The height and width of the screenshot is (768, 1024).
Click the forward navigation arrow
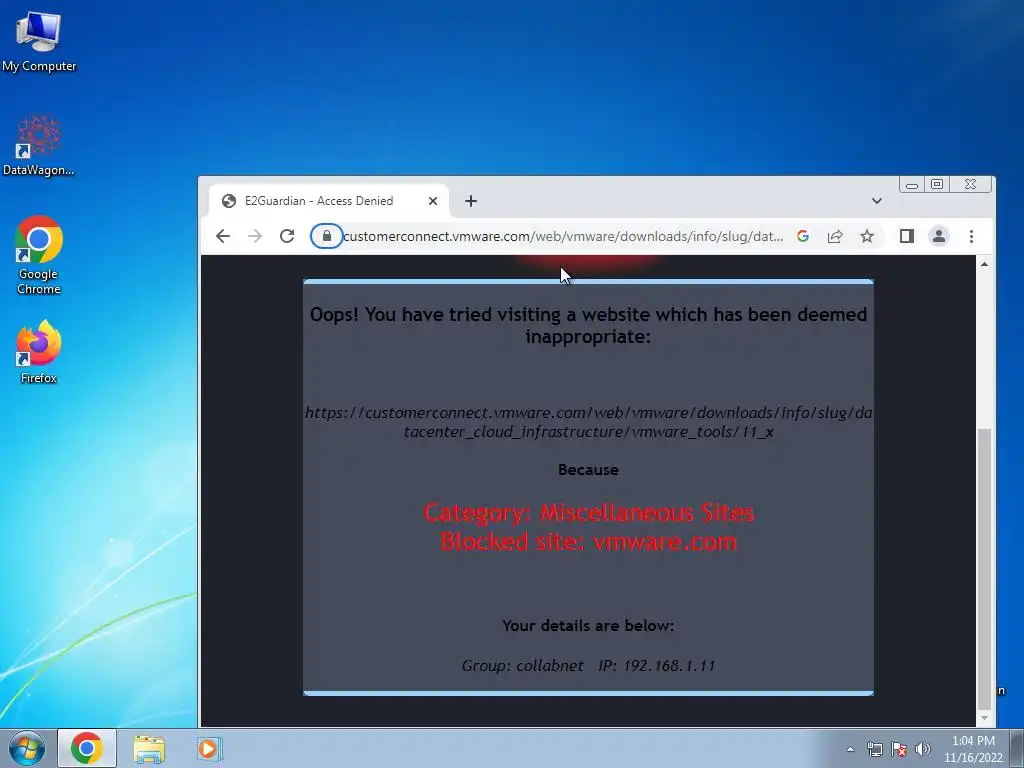coord(255,236)
